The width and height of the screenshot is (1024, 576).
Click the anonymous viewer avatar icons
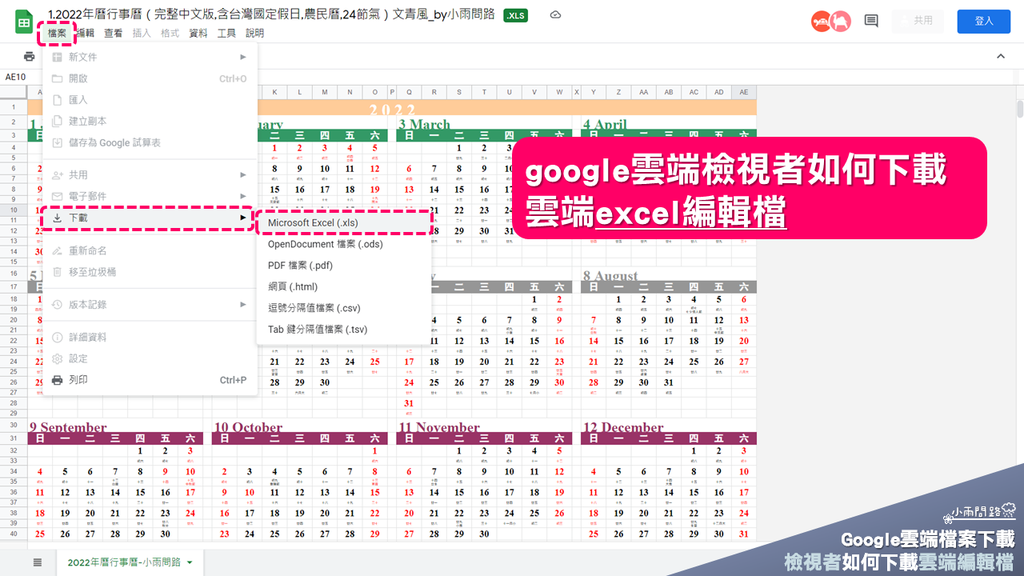(831, 21)
